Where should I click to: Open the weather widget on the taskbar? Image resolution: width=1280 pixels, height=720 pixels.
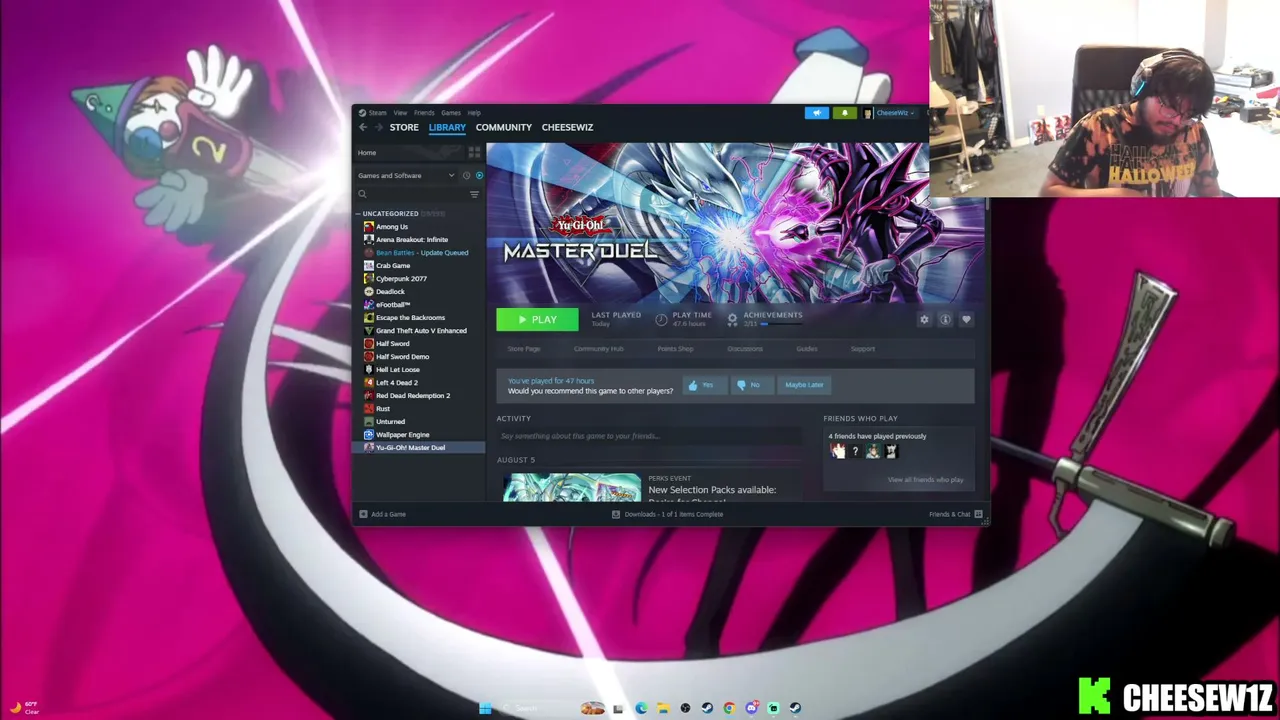tap(24, 708)
